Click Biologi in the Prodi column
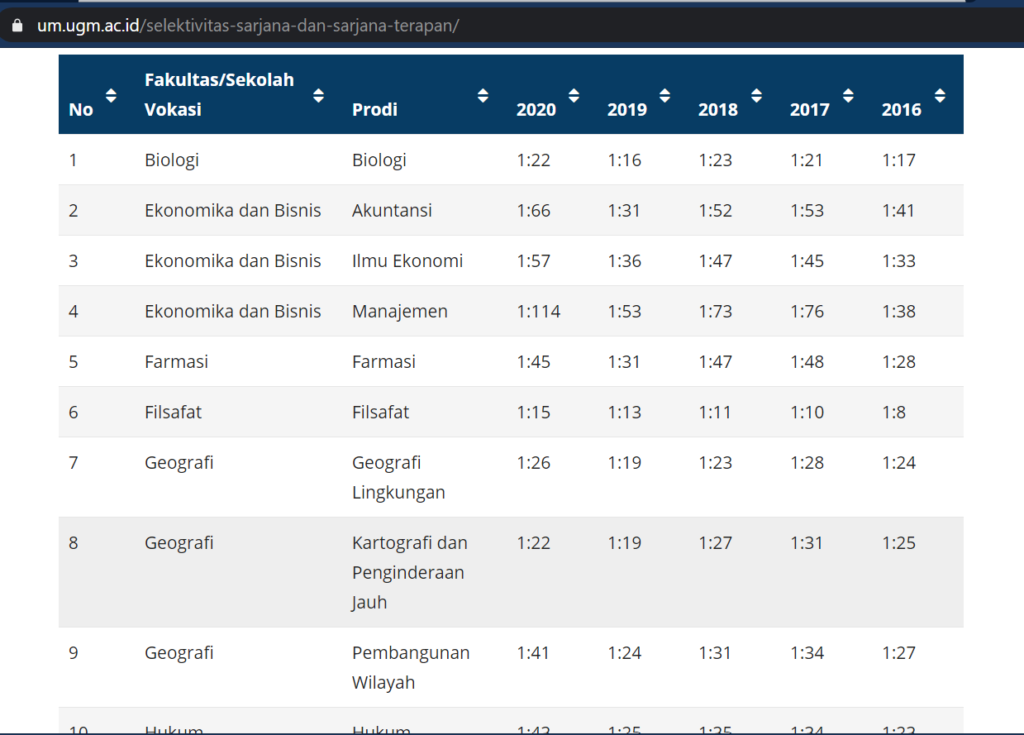The height and width of the screenshot is (735, 1024). (x=379, y=160)
